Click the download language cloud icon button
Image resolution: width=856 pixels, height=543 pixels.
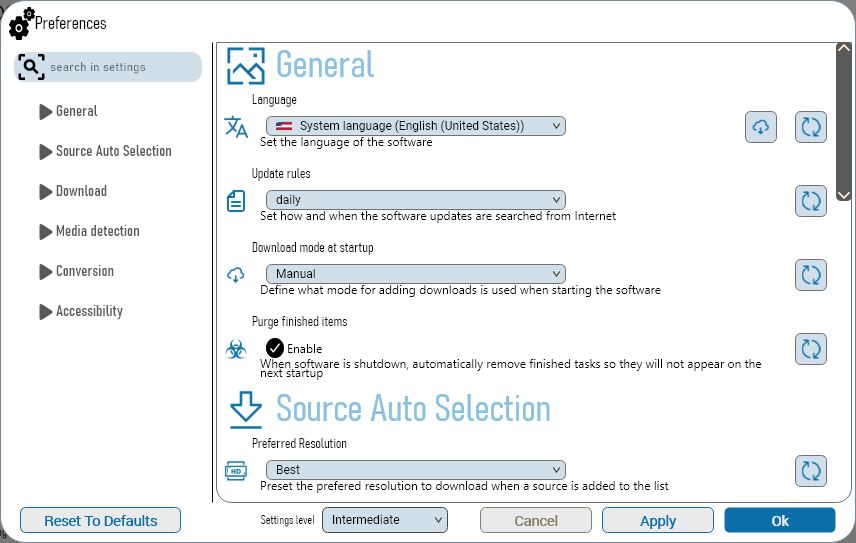pyautogui.click(x=760, y=127)
